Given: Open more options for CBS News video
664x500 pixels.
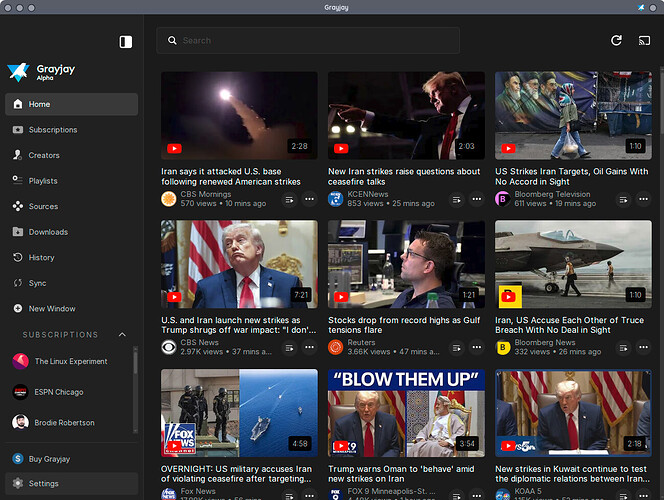Looking at the screenshot, I should click(310, 348).
